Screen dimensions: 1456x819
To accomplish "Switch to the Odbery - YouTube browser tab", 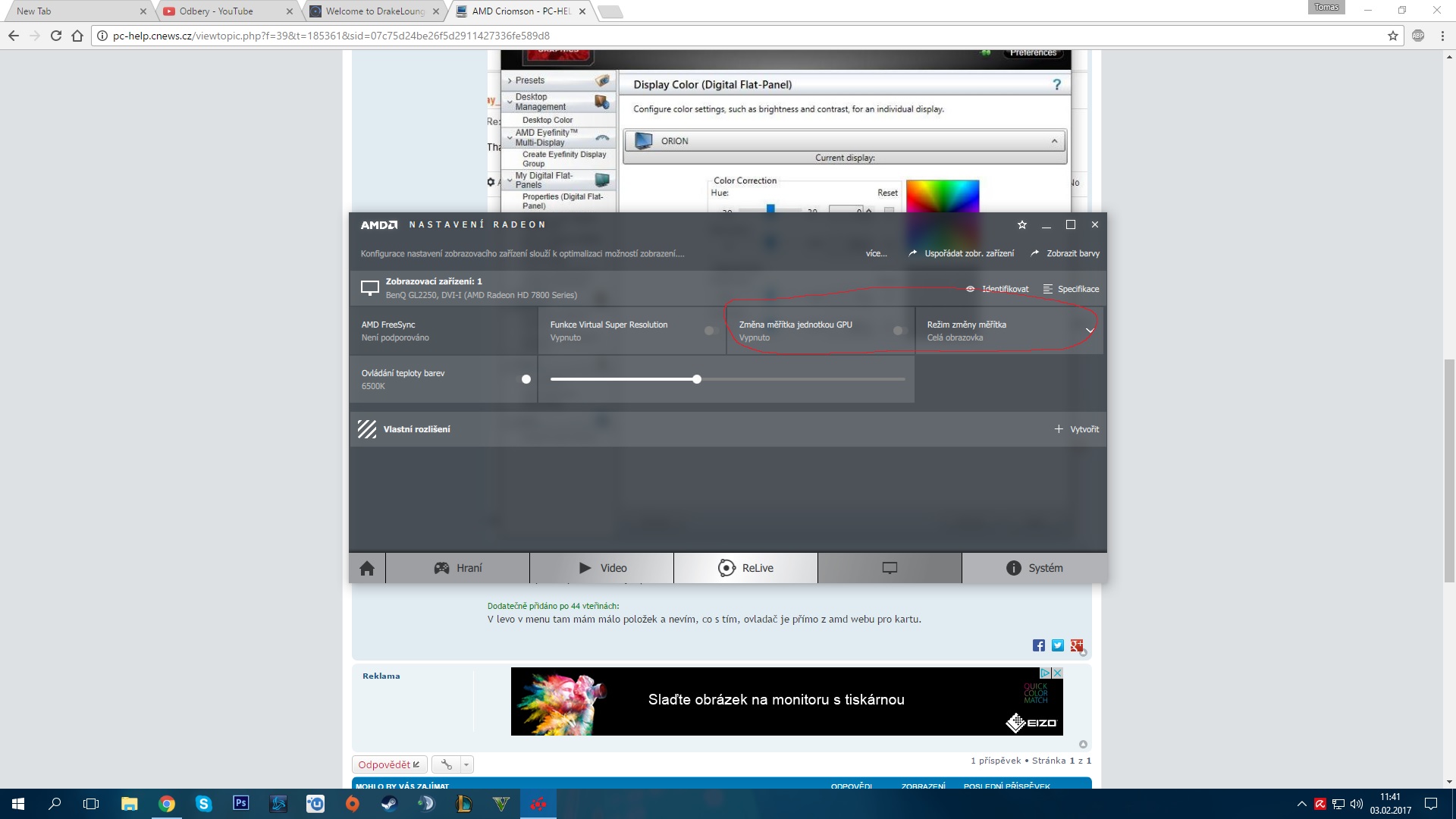I will pos(227,11).
